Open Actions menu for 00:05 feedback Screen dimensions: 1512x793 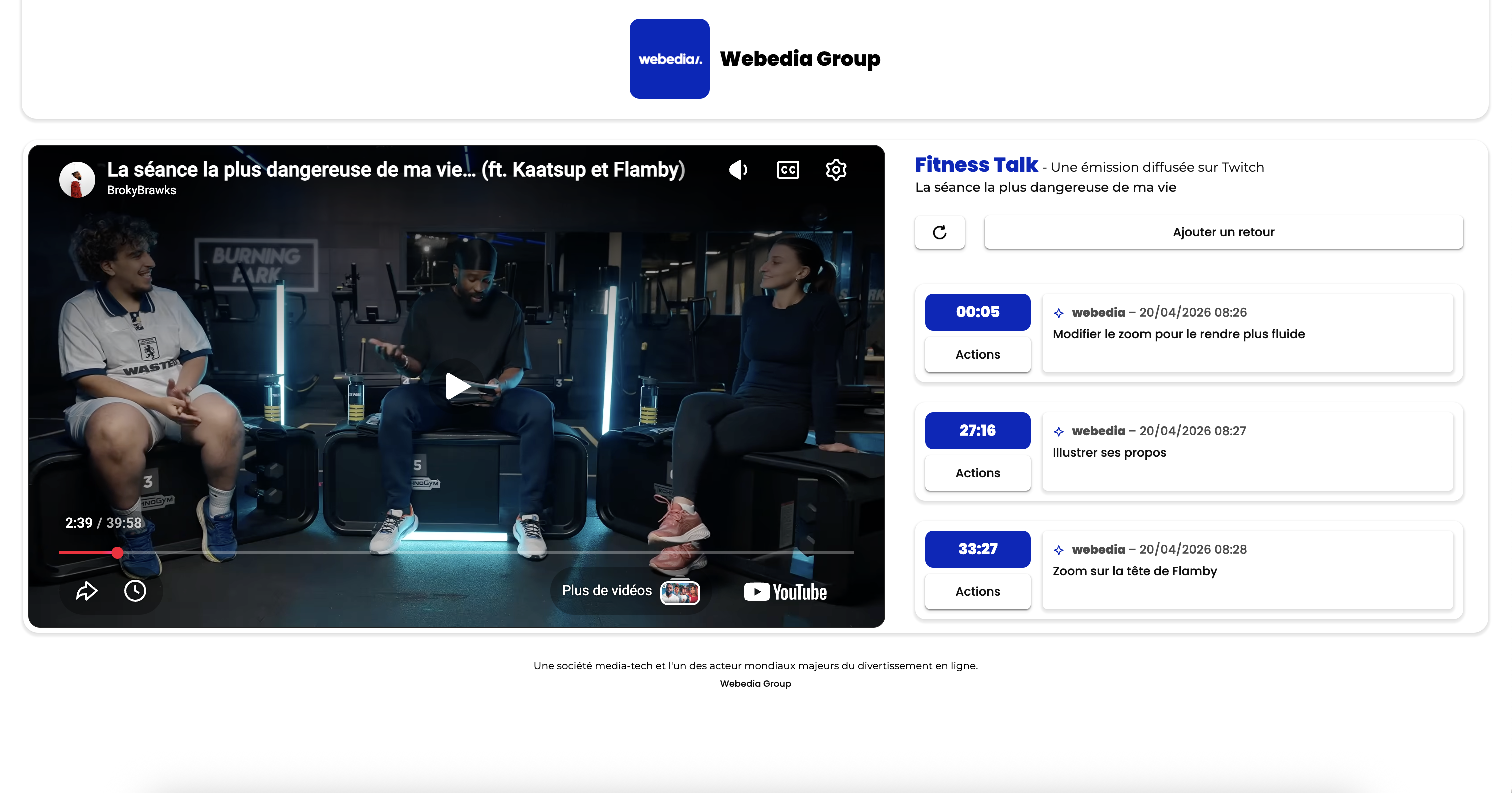(x=977, y=354)
